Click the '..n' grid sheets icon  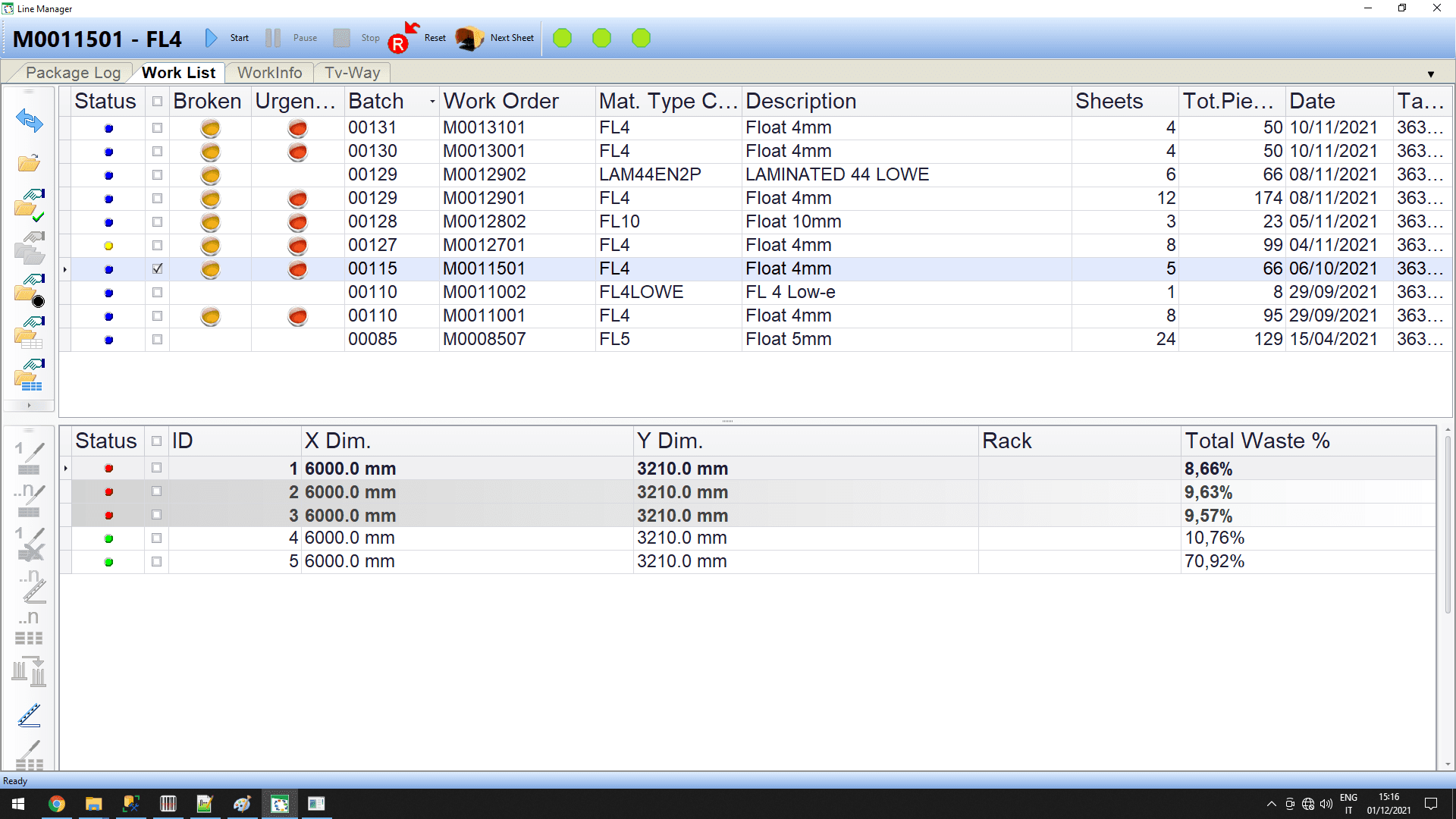click(x=30, y=629)
